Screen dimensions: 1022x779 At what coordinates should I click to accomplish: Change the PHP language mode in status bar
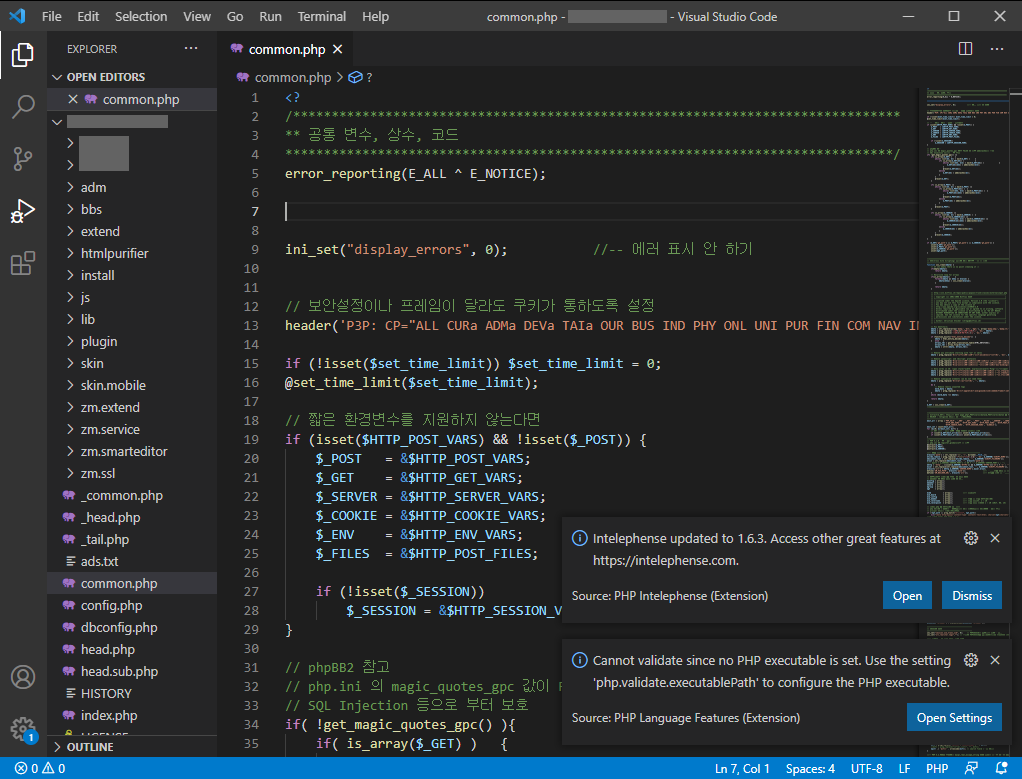tap(937, 769)
